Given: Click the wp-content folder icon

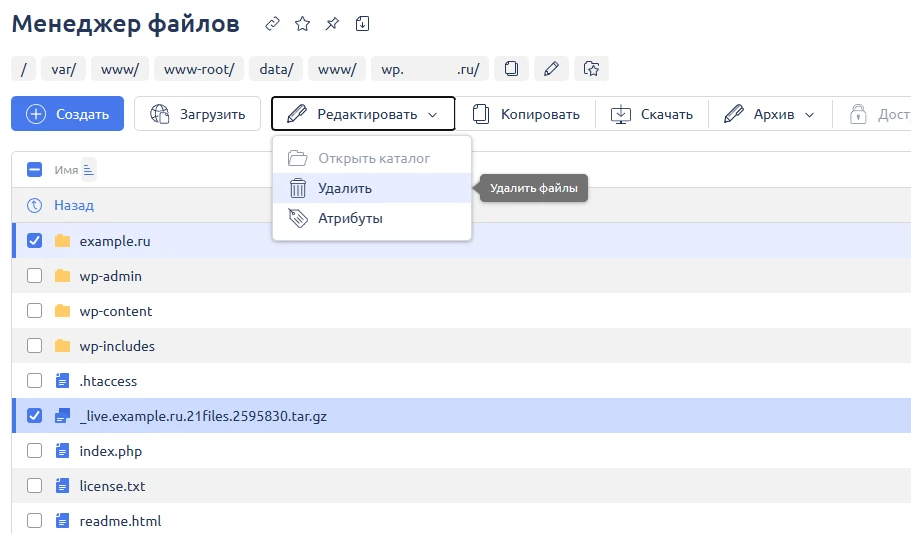Looking at the screenshot, I should [x=63, y=311].
